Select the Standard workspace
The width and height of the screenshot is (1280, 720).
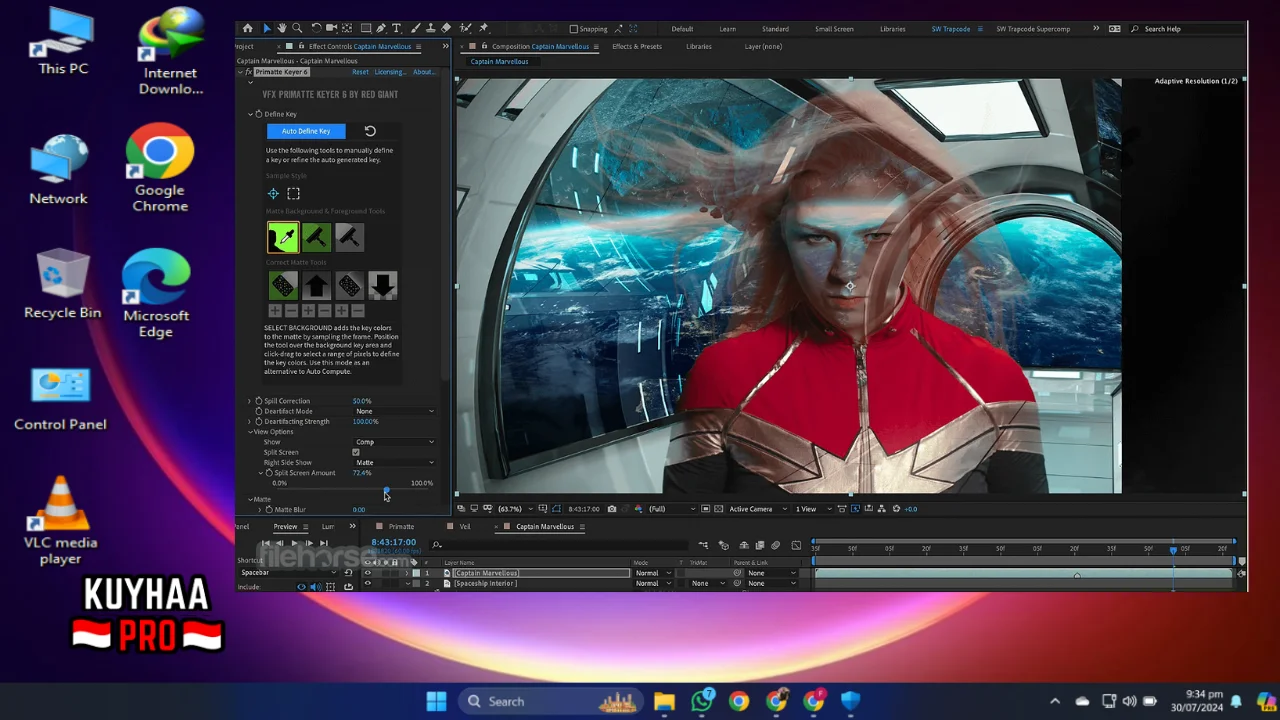(x=775, y=29)
